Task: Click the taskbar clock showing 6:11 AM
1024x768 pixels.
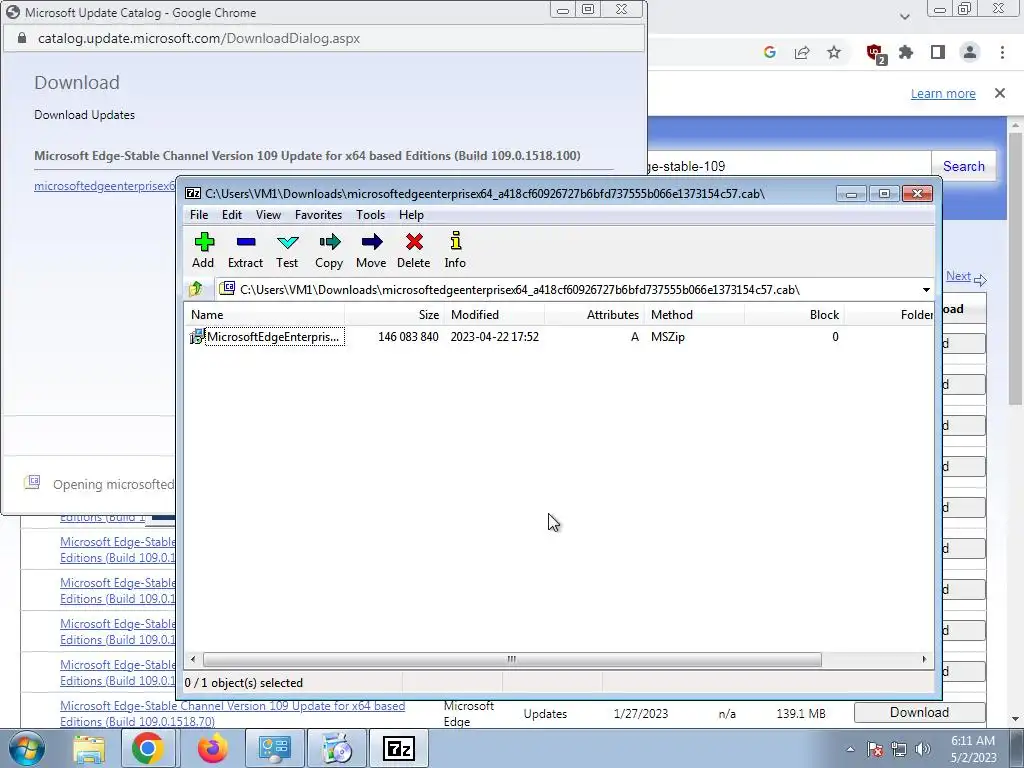Action: pos(973,749)
